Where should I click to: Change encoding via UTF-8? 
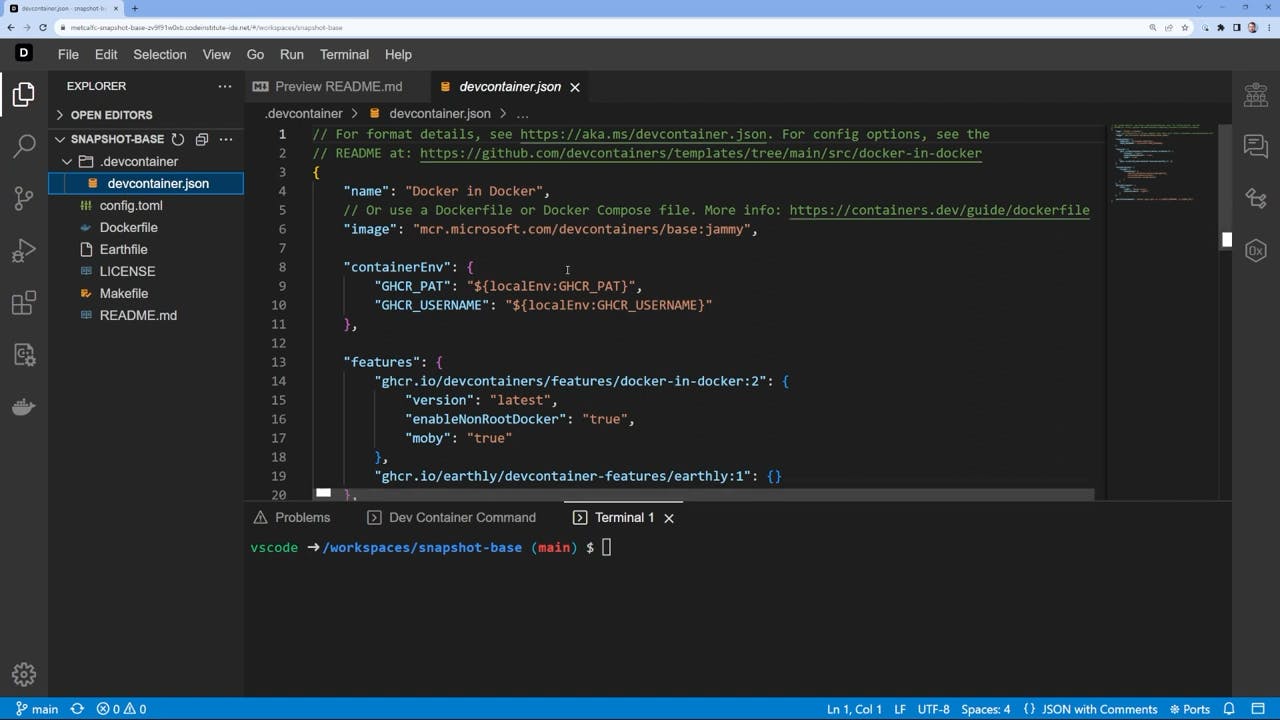[x=933, y=709]
